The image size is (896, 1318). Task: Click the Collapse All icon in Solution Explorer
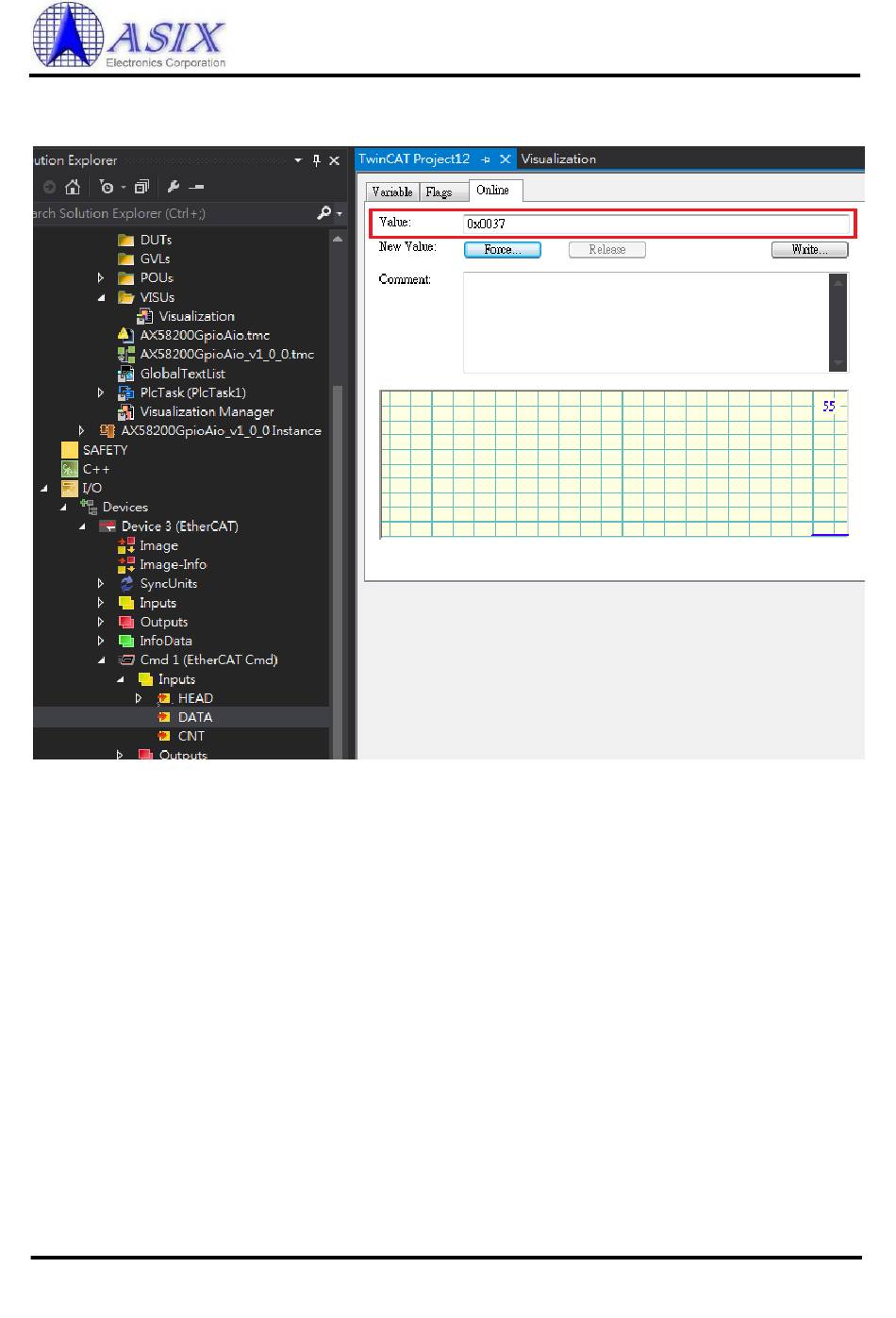[x=141, y=187]
